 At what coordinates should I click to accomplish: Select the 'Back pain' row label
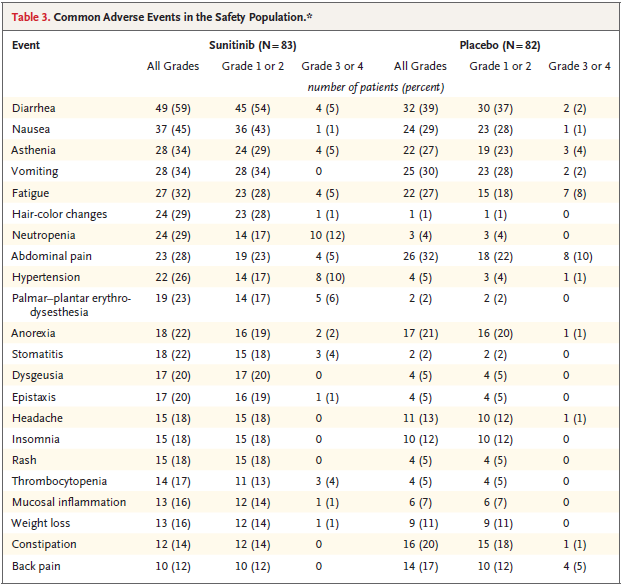36,566
